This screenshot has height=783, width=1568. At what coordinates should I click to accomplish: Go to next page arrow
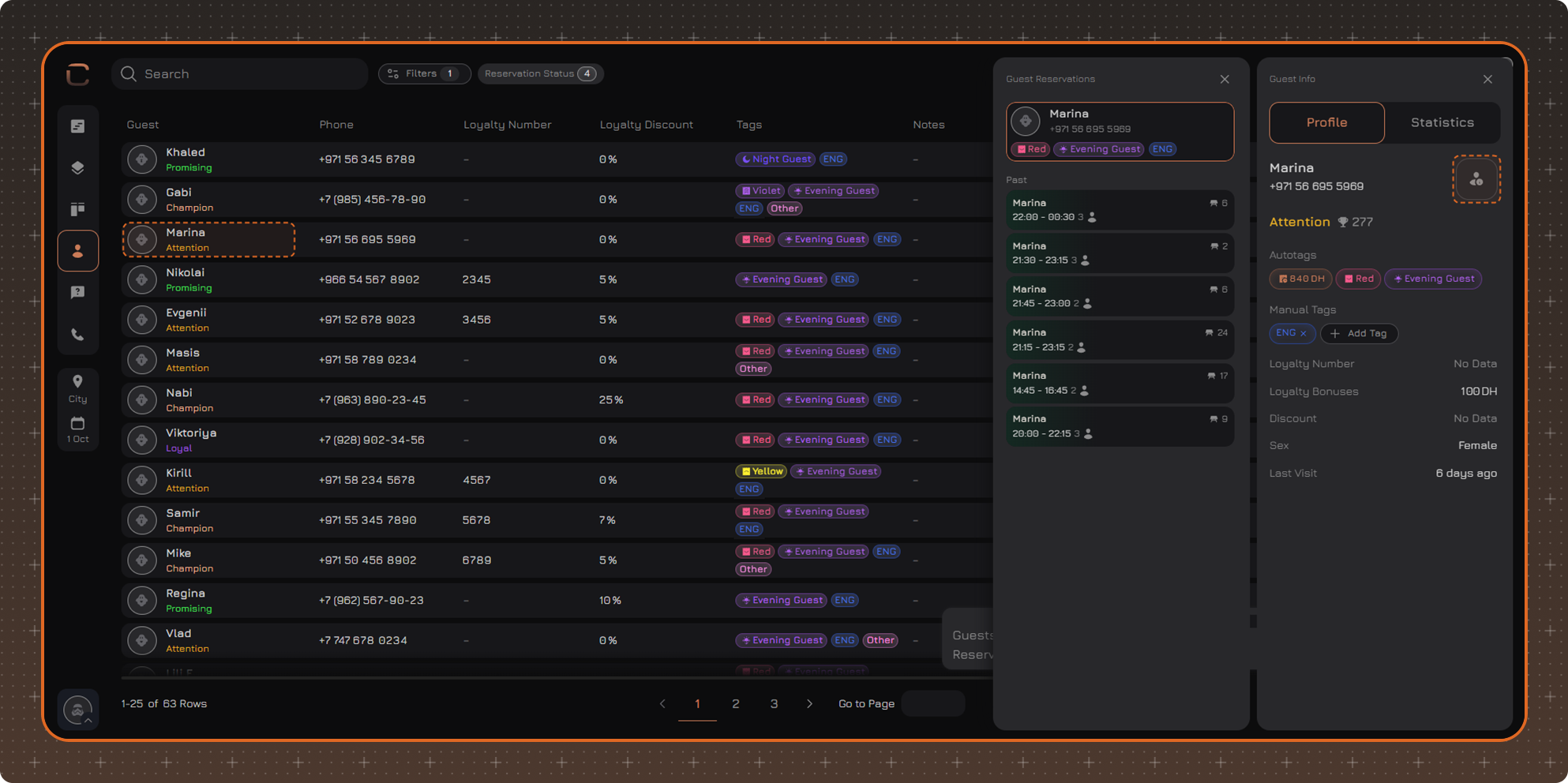pyautogui.click(x=809, y=703)
